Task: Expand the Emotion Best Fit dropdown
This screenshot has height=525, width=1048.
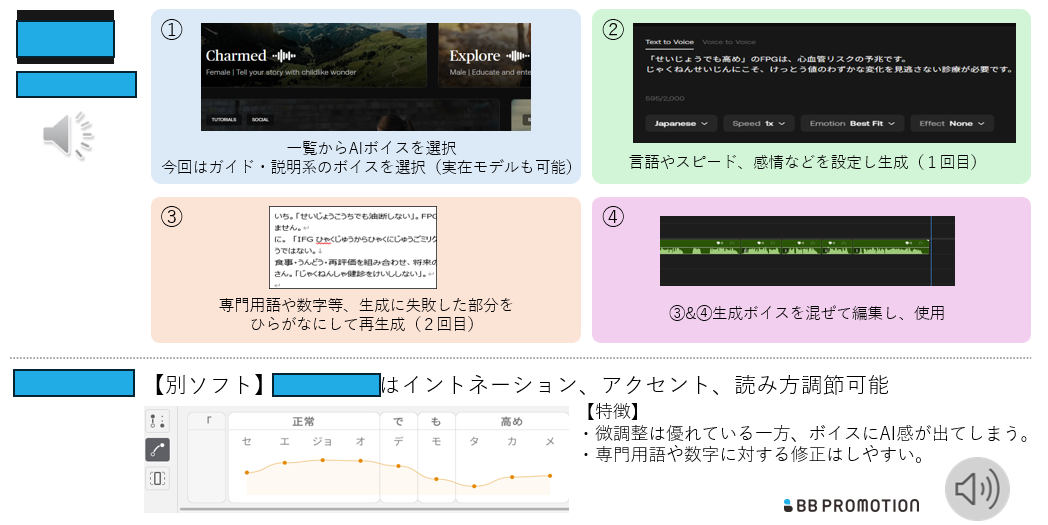Action: (850, 123)
